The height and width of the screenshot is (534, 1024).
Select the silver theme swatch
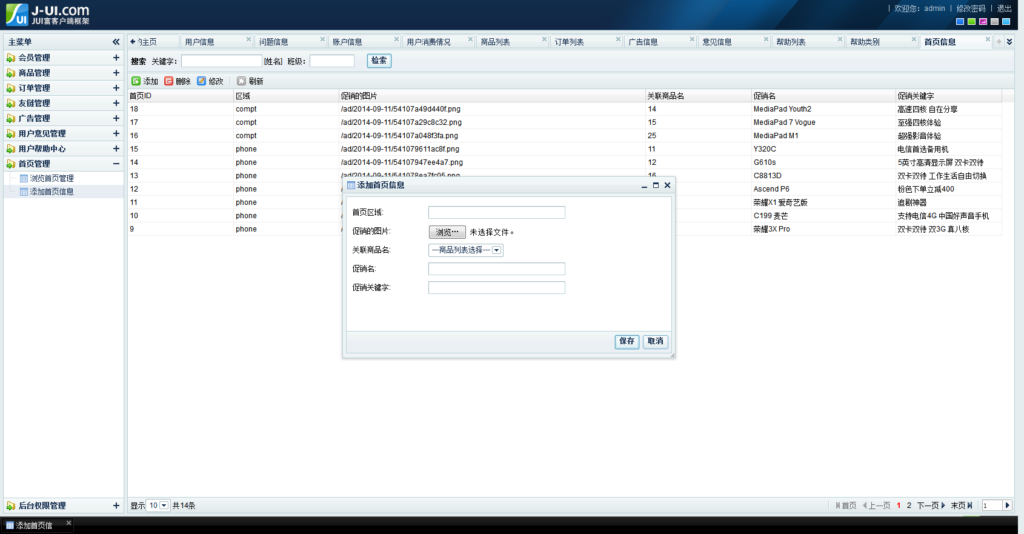995,22
